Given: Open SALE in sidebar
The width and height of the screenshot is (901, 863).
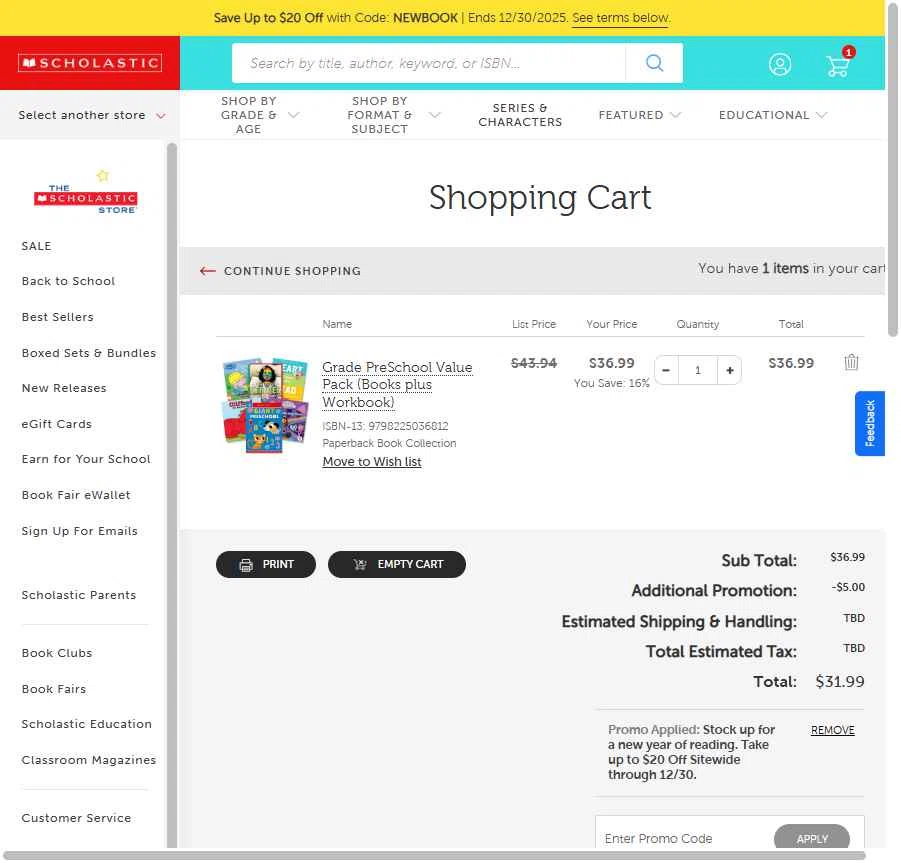Looking at the screenshot, I should [36, 246].
